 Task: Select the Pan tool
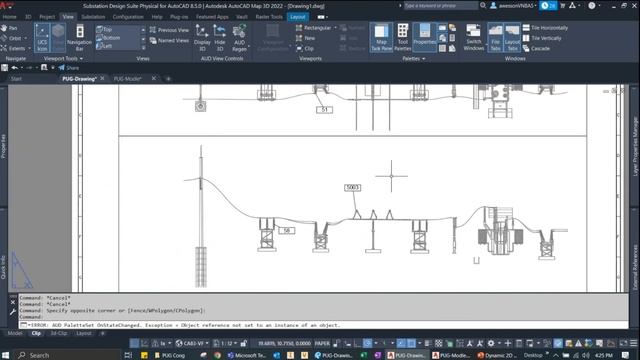[9, 28]
